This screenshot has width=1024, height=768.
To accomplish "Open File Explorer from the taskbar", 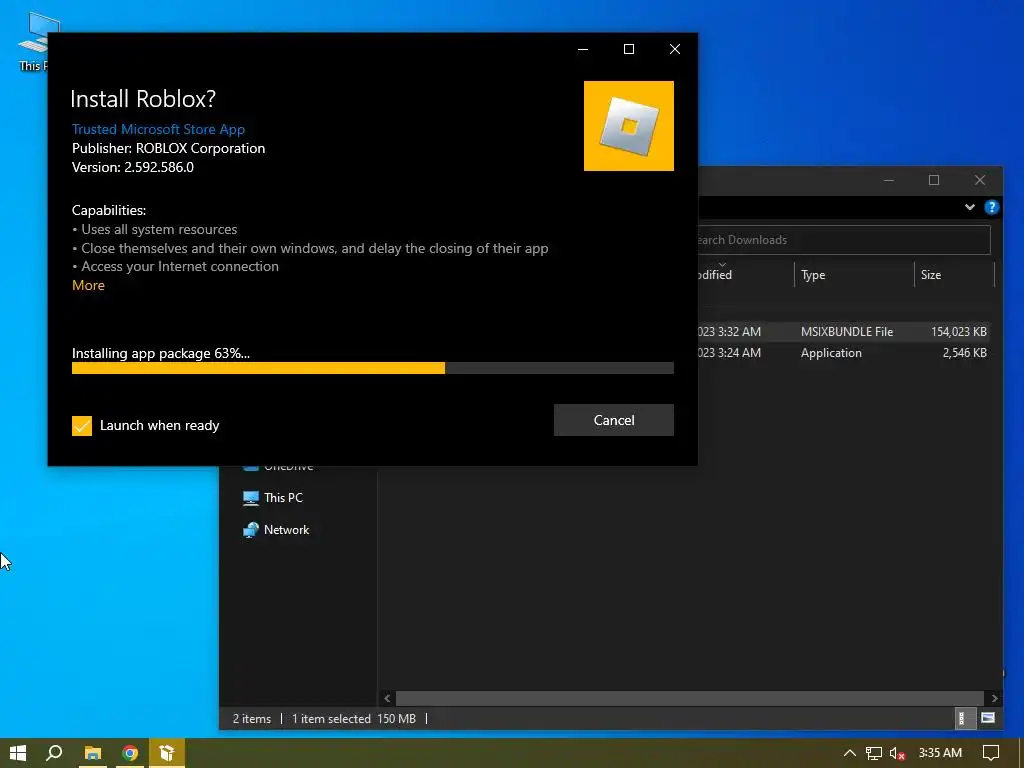I will coord(93,753).
